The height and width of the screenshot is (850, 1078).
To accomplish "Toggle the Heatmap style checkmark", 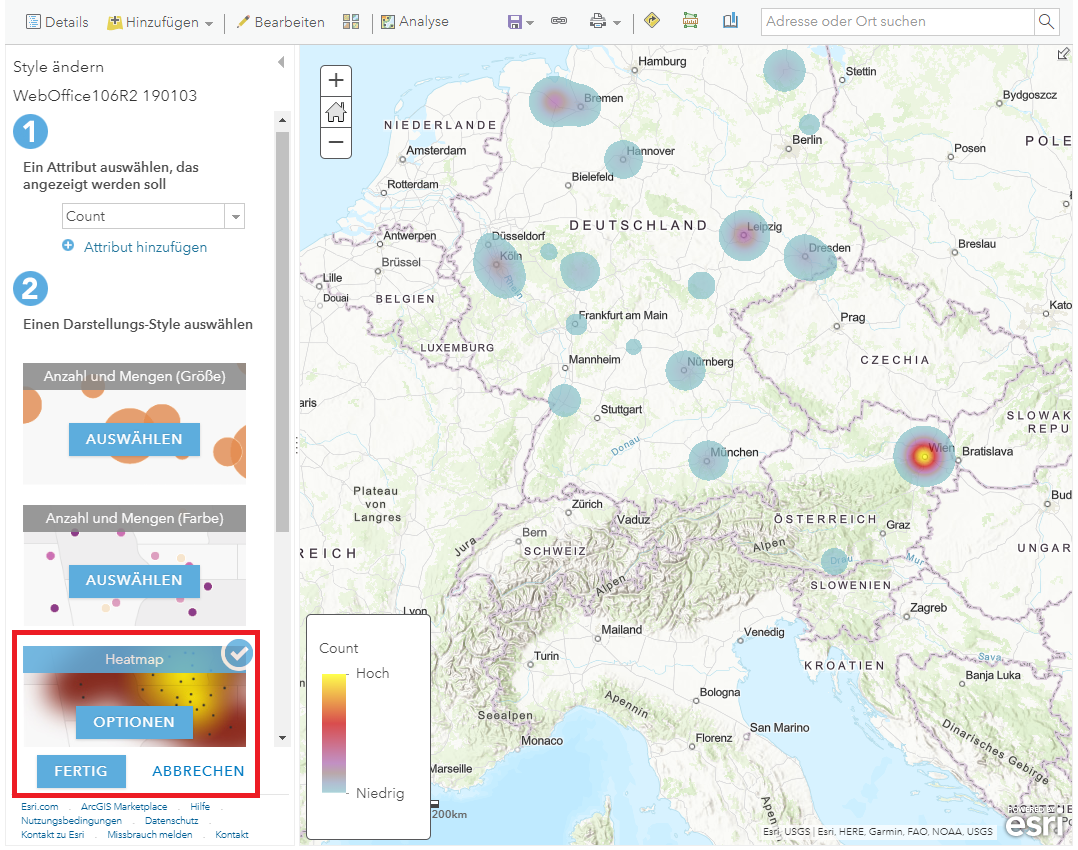I will pos(238,654).
